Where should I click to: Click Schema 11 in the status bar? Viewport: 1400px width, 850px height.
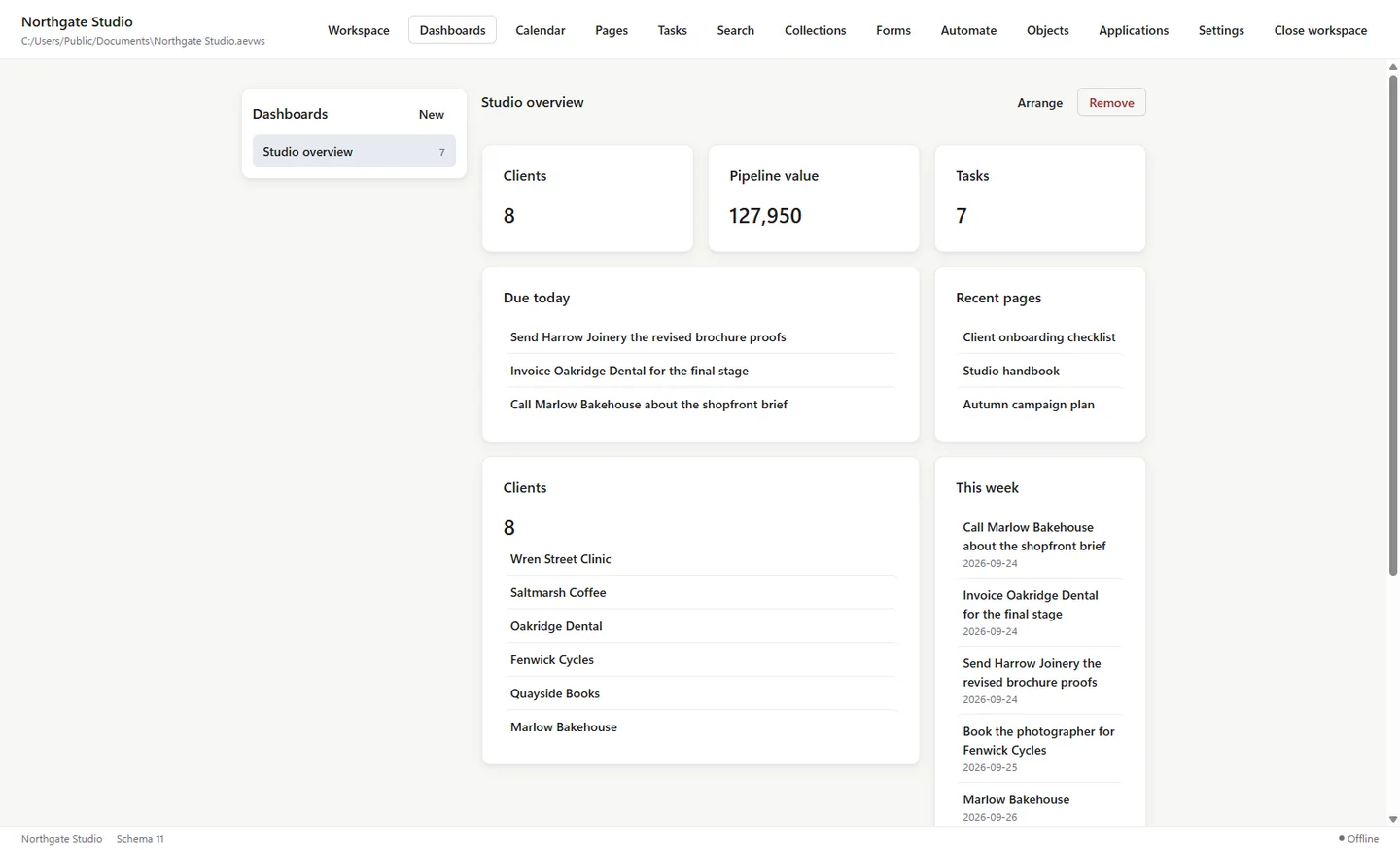tap(140, 838)
